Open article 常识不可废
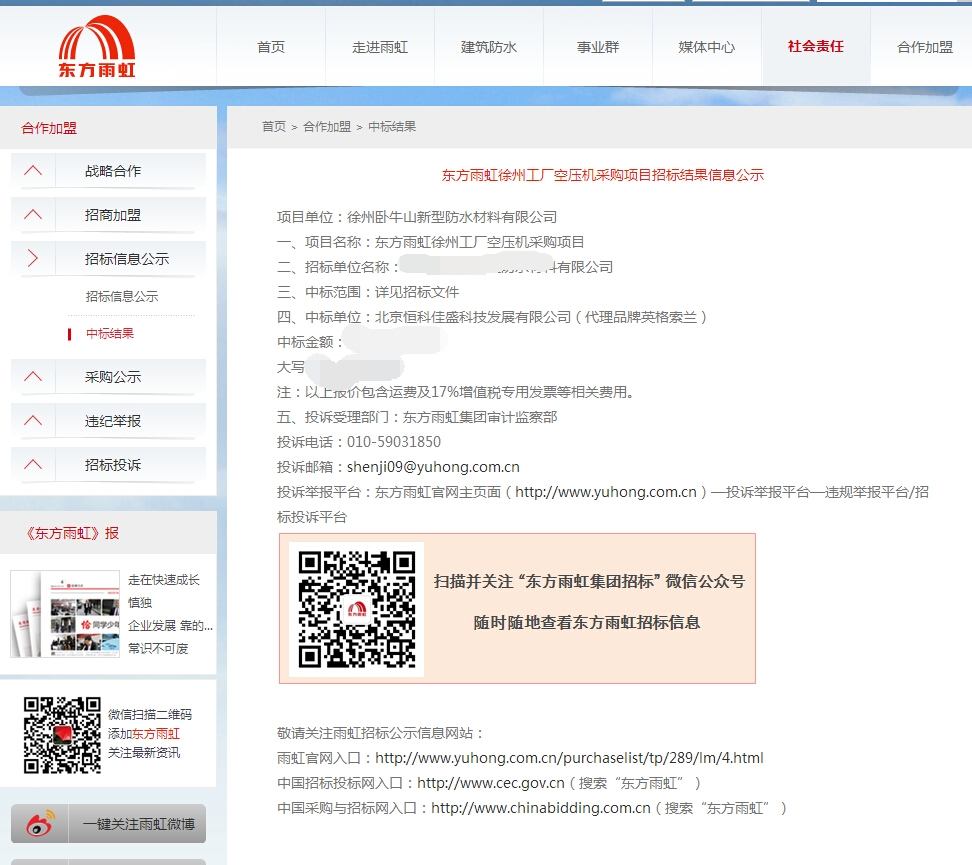972x865 pixels. 158,649
